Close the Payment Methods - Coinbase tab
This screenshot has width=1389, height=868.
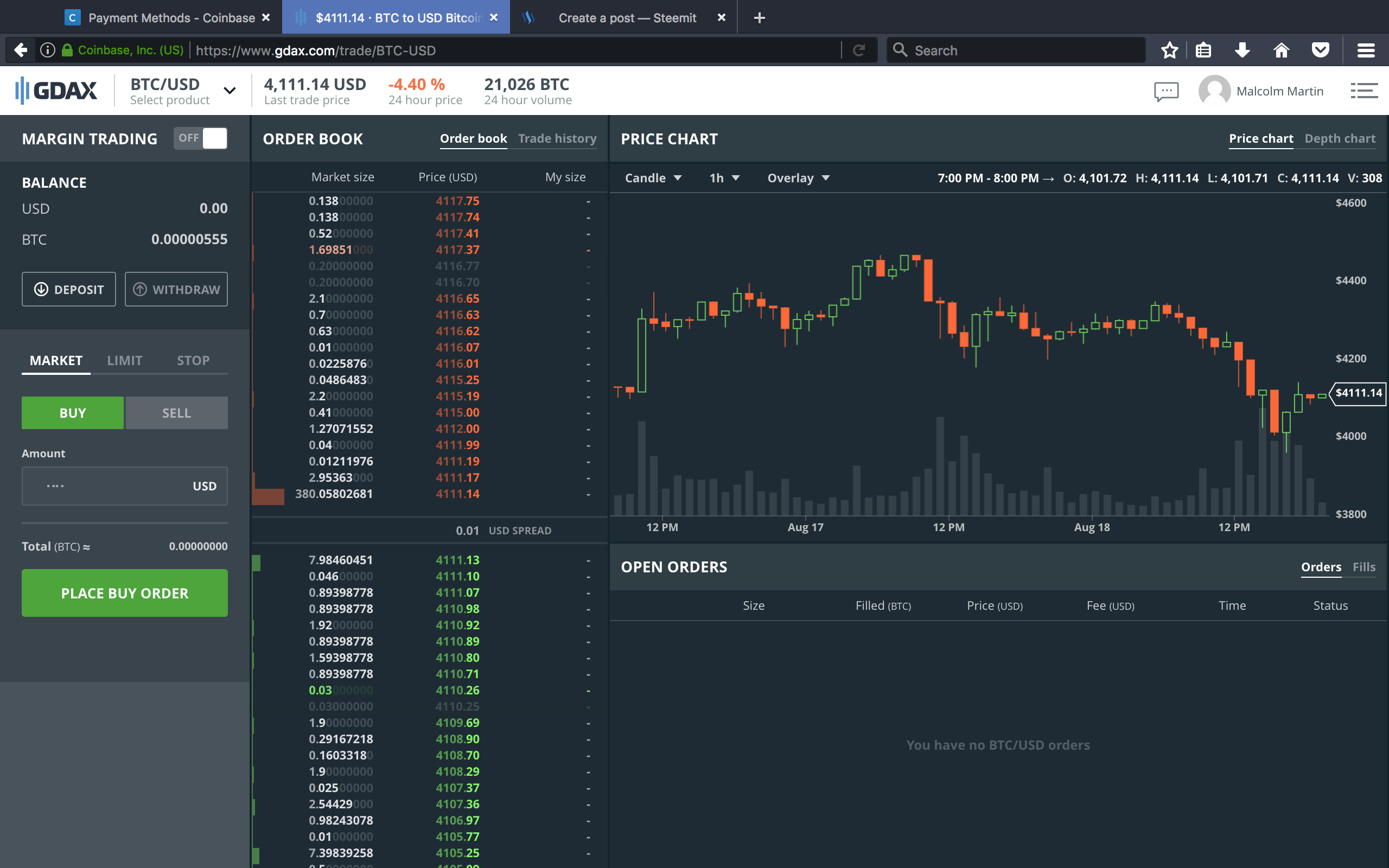(266, 18)
